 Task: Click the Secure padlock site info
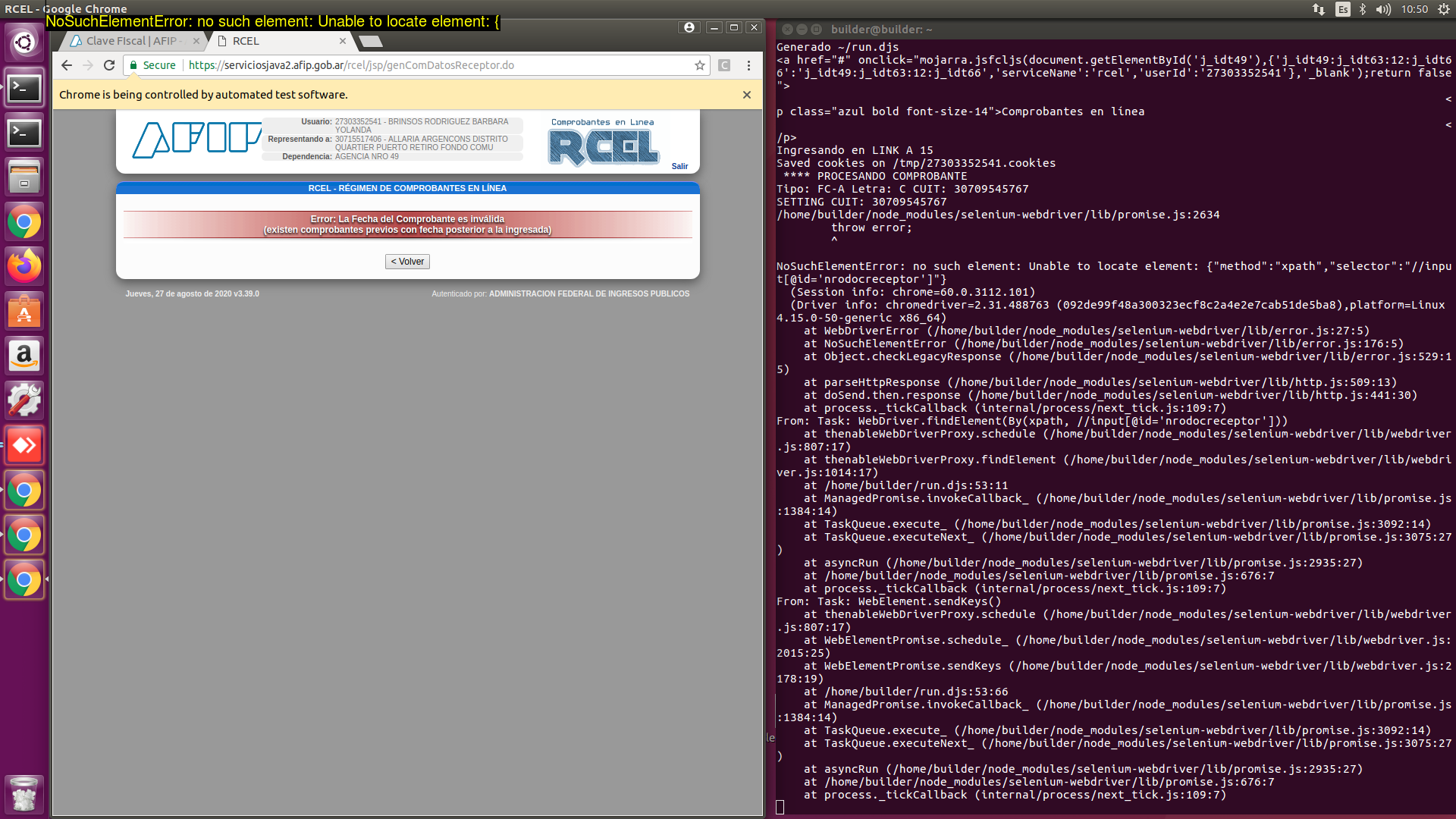coord(153,65)
